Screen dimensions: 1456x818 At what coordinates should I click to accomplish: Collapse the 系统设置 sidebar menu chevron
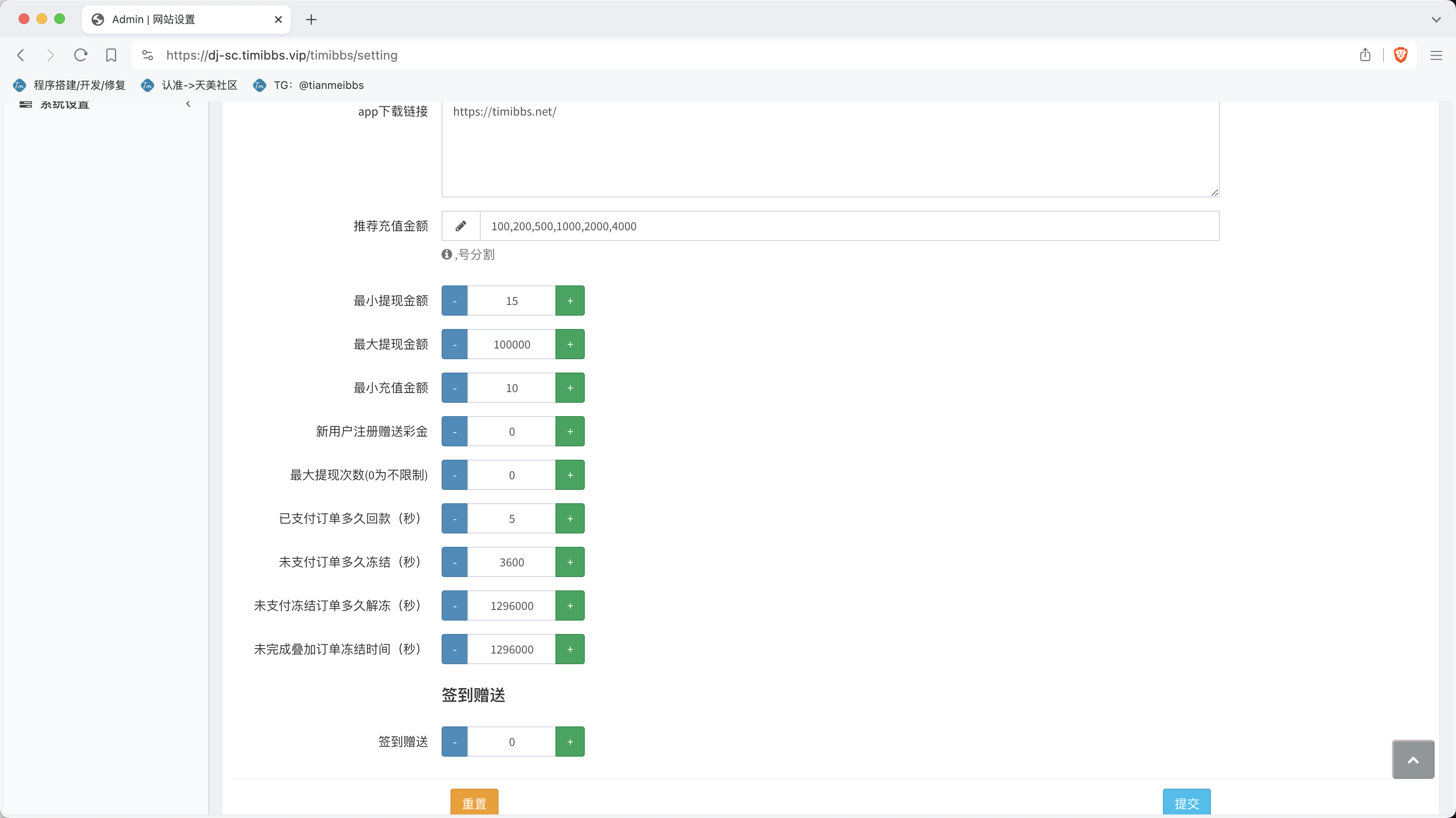pyautogui.click(x=188, y=104)
